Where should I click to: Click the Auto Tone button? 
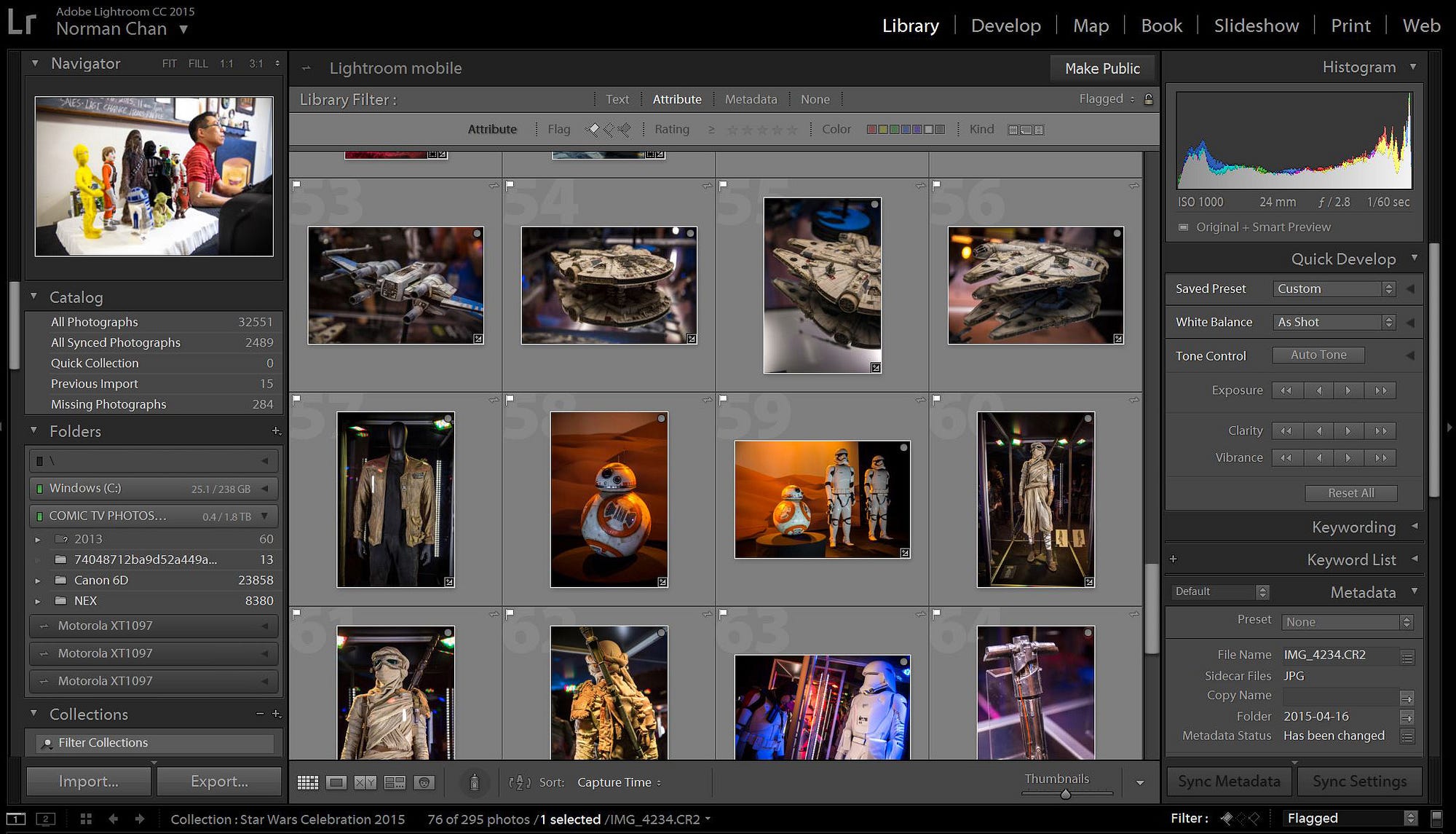[x=1318, y=355]
